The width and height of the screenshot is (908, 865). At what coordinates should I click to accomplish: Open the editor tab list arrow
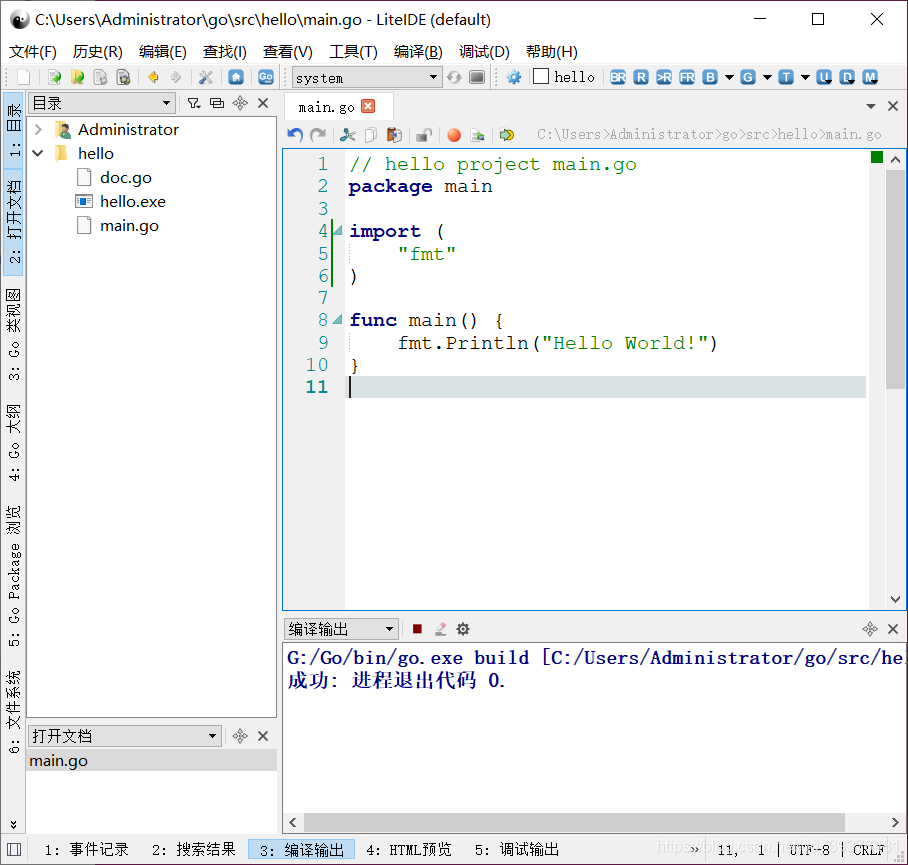(x=870, y=106)
